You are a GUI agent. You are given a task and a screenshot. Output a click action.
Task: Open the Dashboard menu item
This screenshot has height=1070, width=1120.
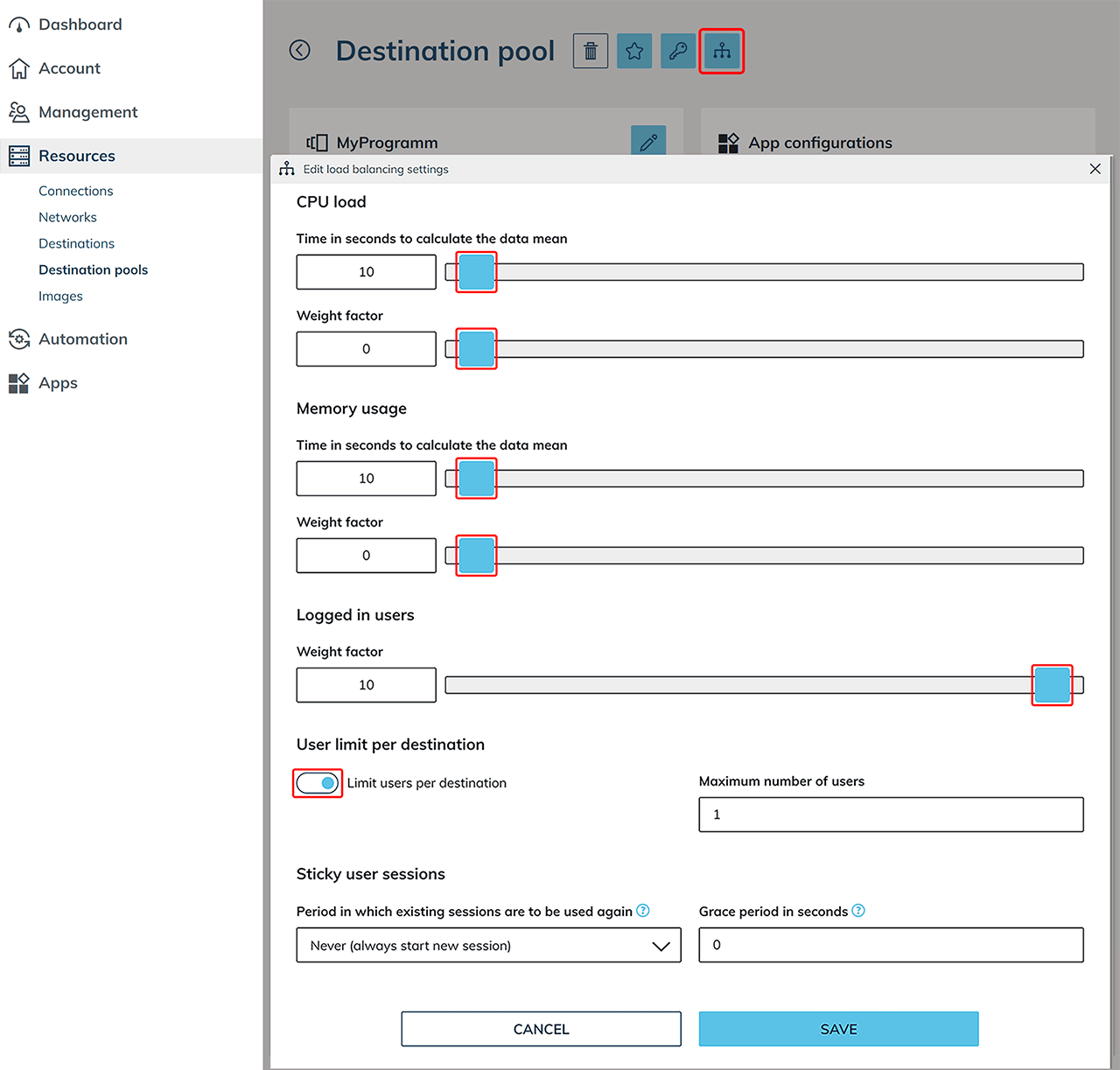point(80,24)
